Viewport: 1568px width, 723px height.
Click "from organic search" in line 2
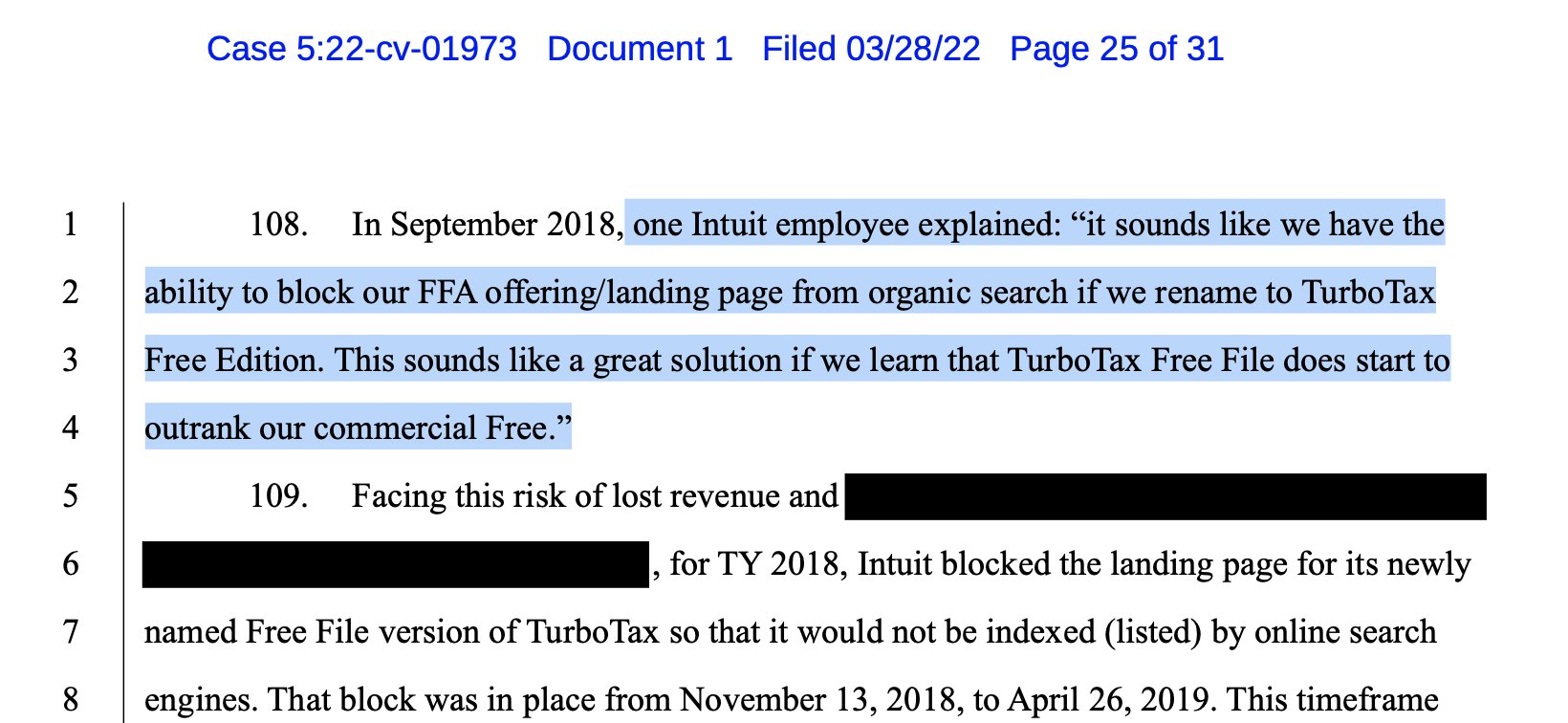[x=930, y=293]
